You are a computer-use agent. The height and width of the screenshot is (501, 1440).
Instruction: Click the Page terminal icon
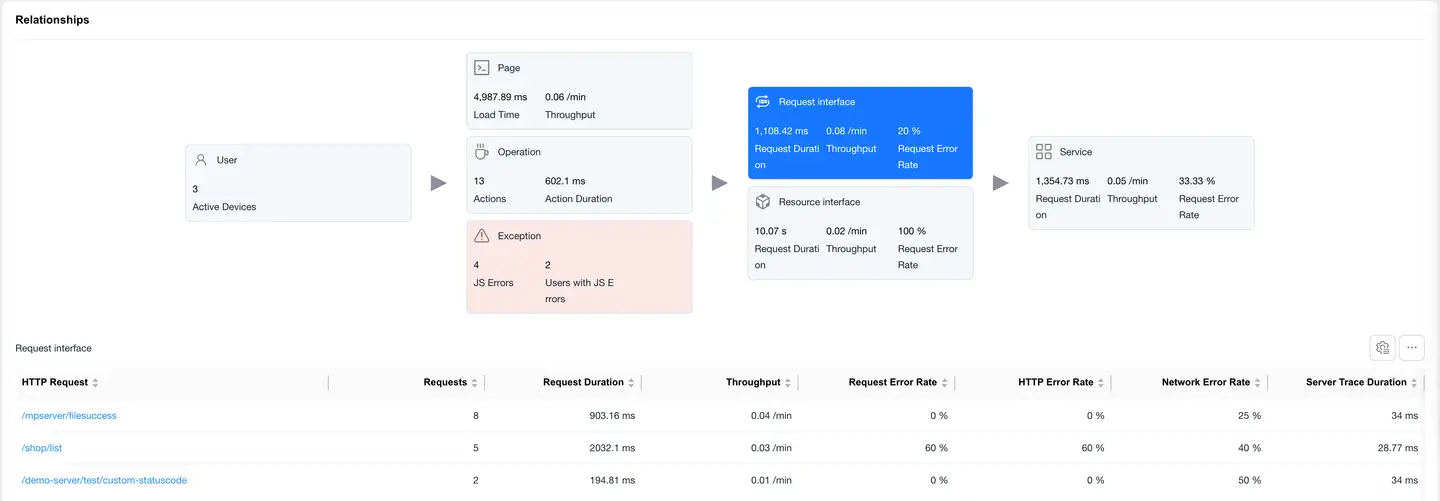coord(481,68)
